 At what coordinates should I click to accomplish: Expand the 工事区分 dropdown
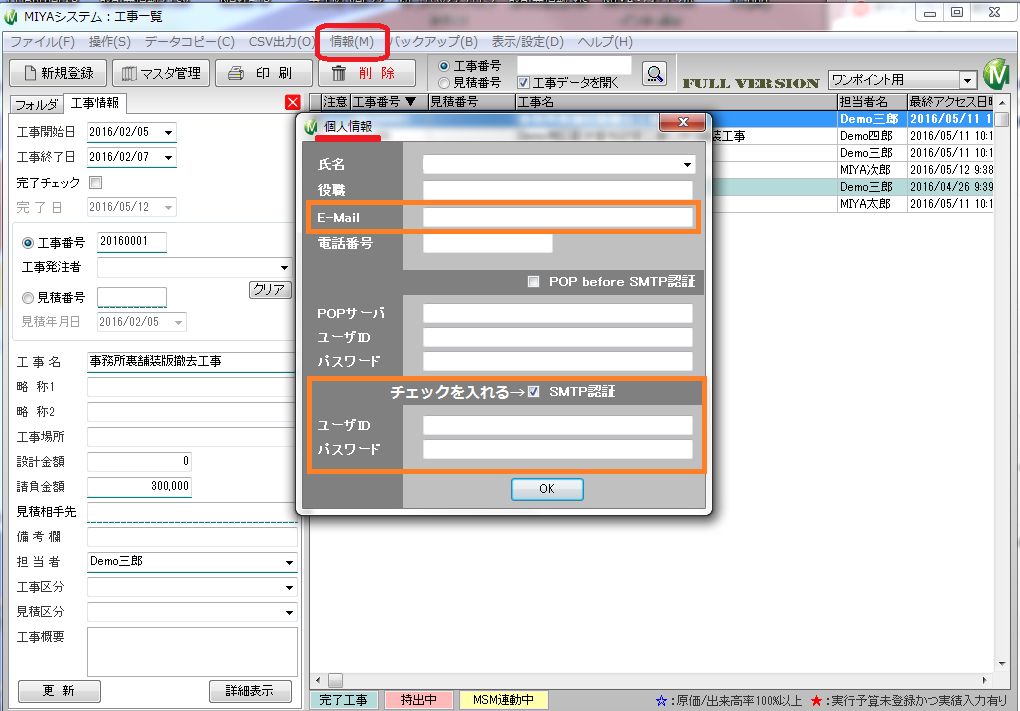pyautogui.click(x=289, y=587)
